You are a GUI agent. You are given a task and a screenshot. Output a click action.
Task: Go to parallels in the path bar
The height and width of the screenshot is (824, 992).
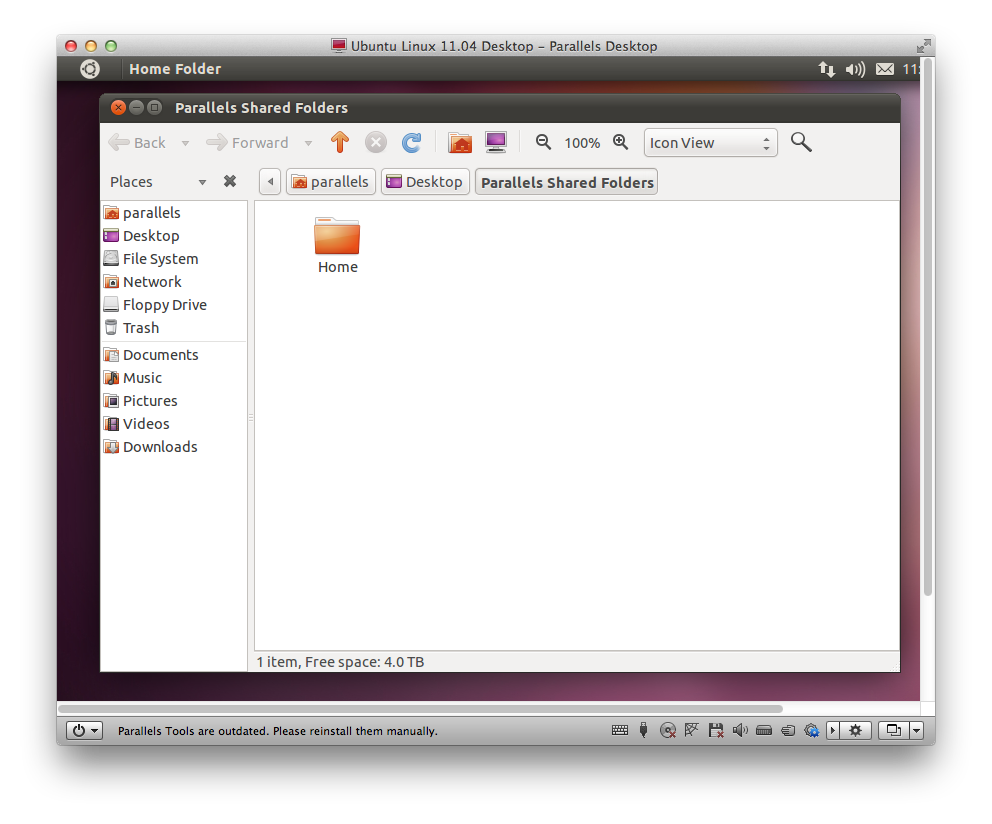(x=331, y=182)
